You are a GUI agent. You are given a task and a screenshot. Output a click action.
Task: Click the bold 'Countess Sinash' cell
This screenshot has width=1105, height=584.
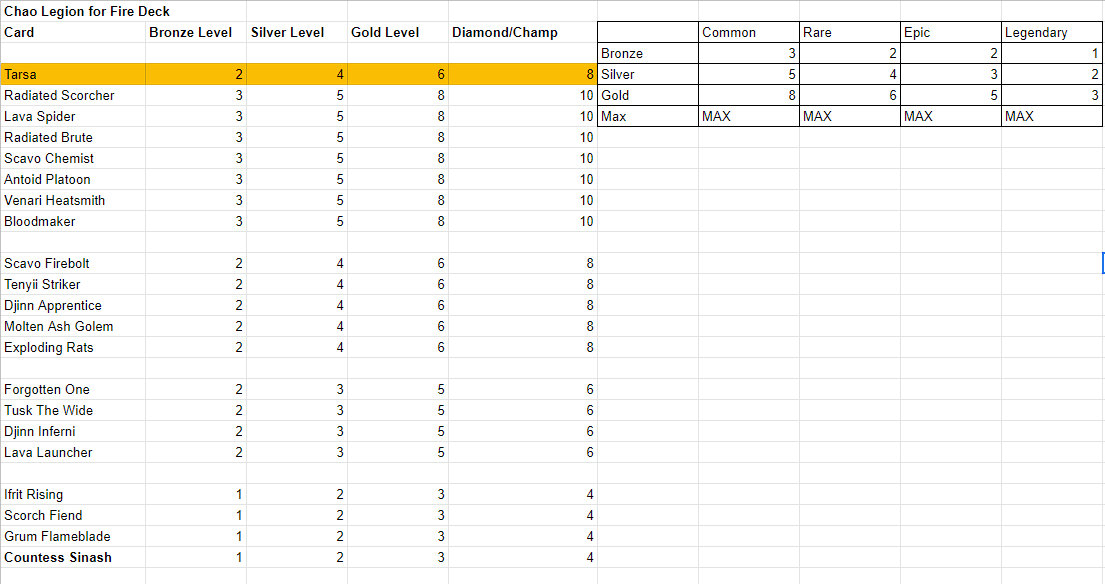point(73,557)
